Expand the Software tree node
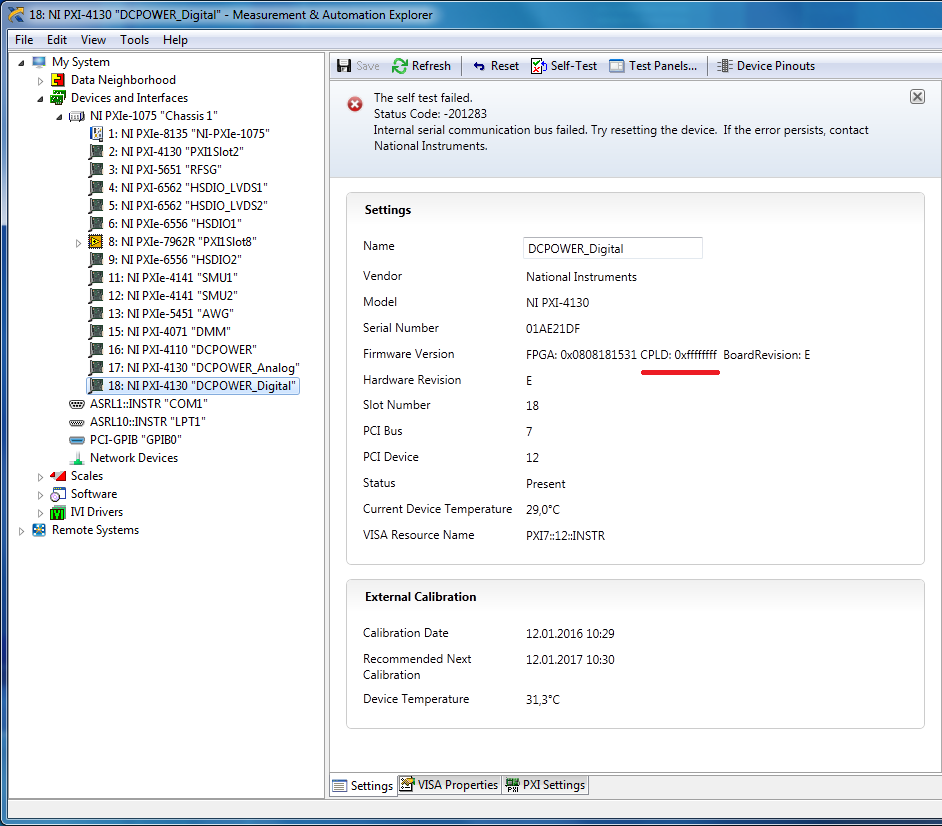The image size is (942, 826). [x=40, y=495]
